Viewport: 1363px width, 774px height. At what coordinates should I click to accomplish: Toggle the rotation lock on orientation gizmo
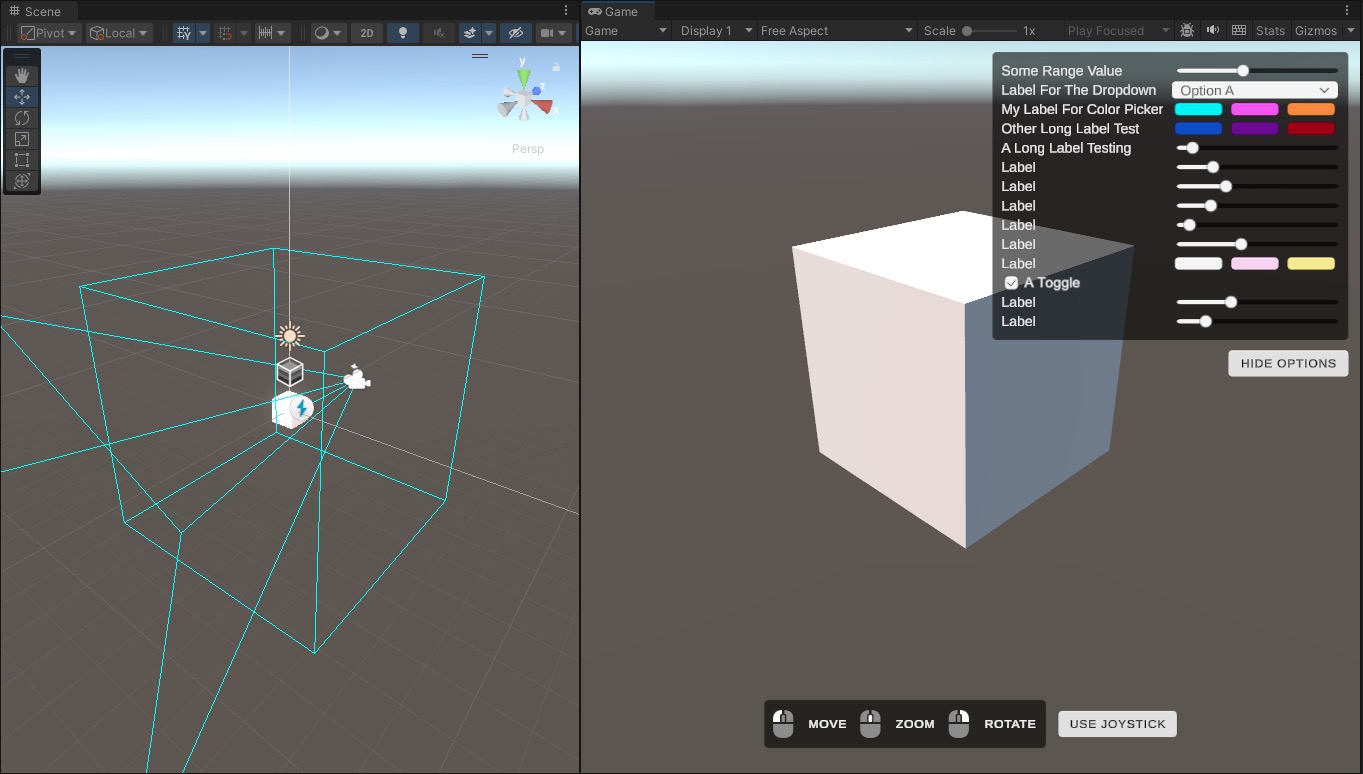pos(556,67)
